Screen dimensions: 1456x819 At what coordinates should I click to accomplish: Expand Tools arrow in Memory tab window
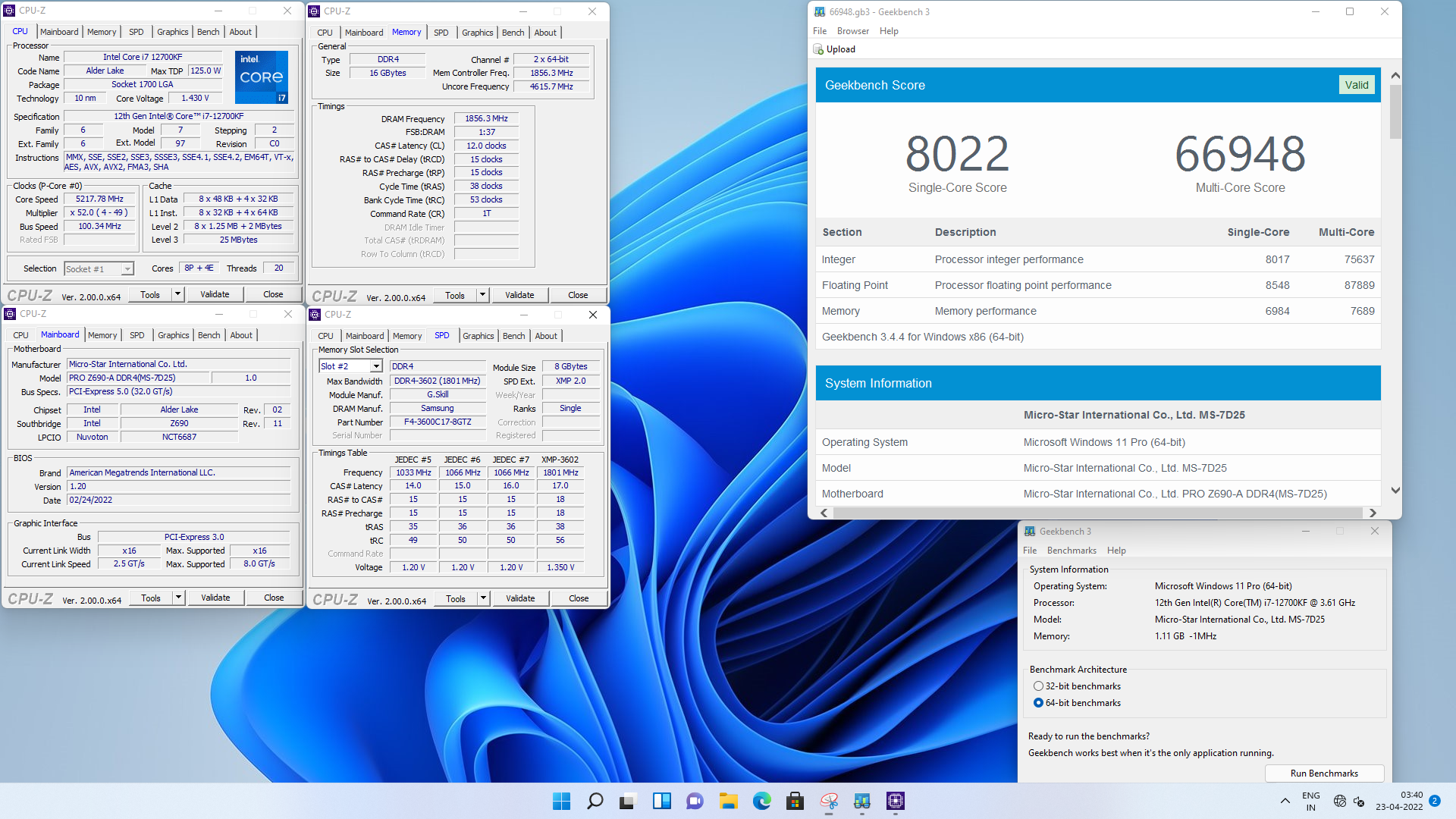pos(482,295)
